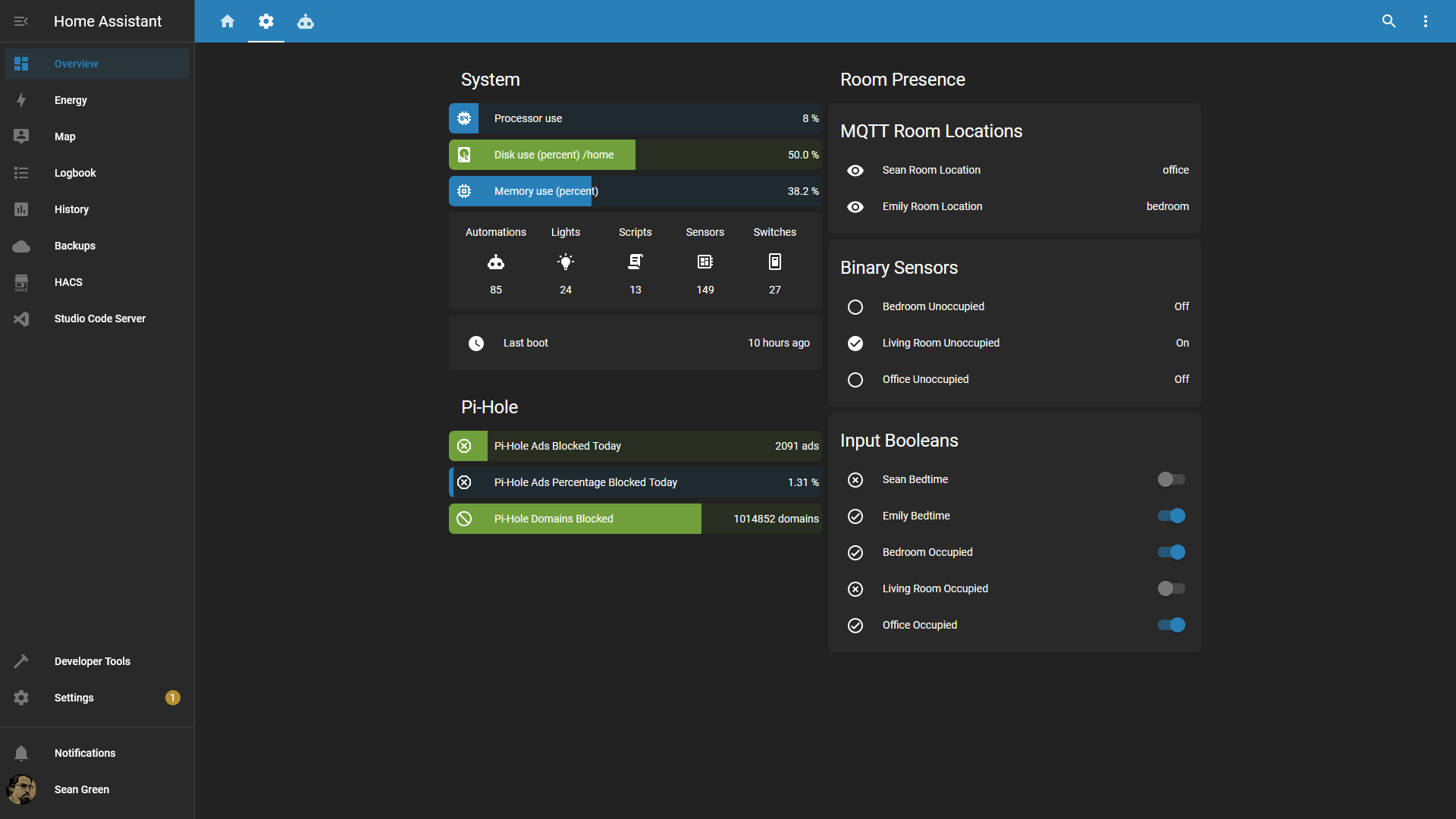Click Emily Bedtime check icon
Image resolution: width=1456 pixels, height=819 pixels.
click(x=855, y=516)
